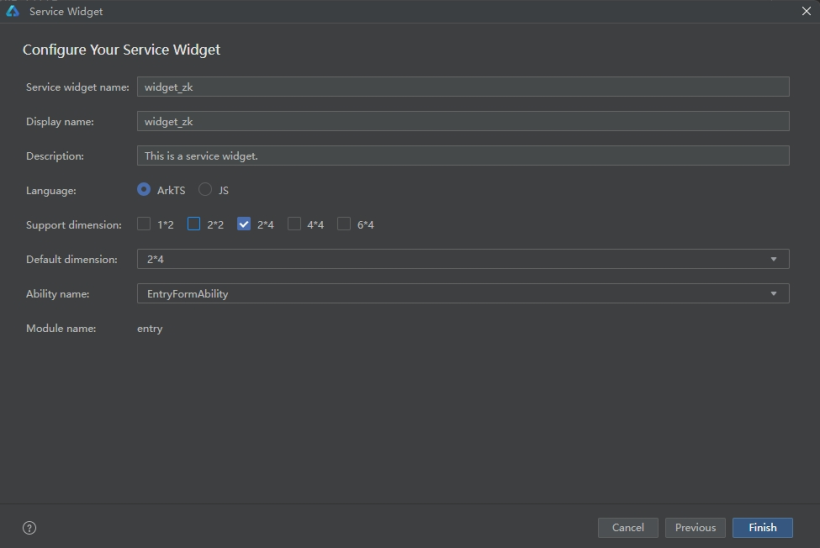
Task: Click the Display name input field
Action: [463, 121]
